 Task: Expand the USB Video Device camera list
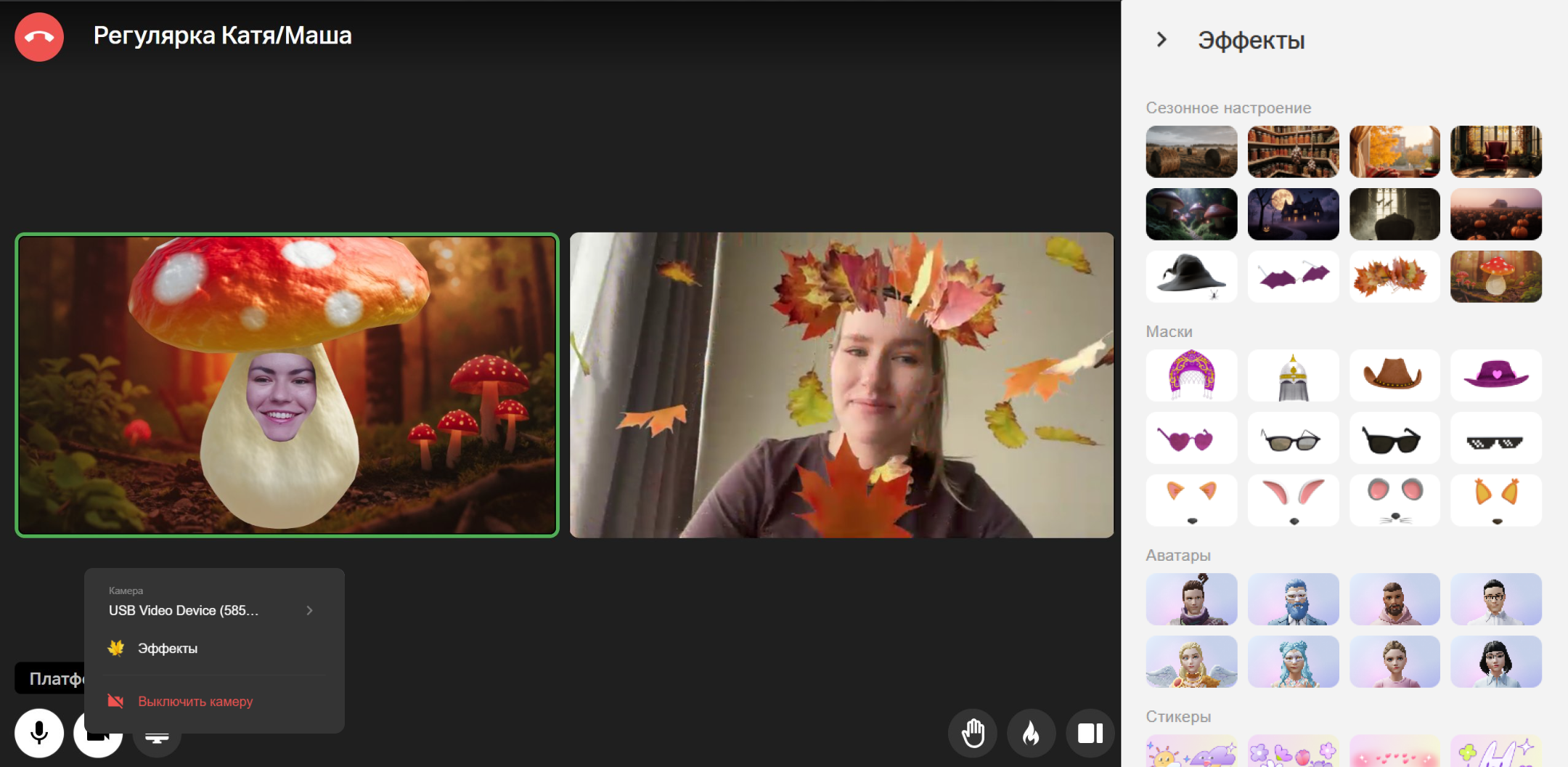pyautogui.click(x=309, y=611)
